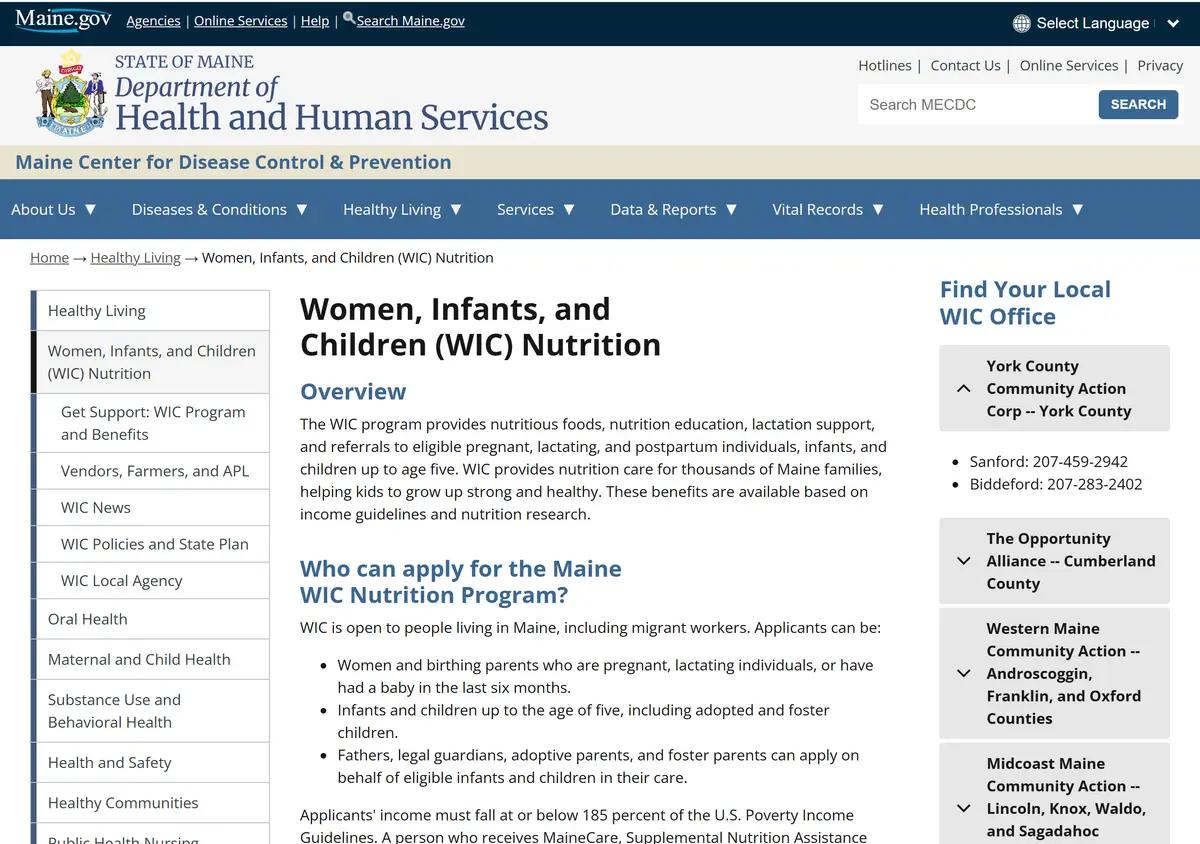Collapse the York County Community Action Corp section
Screen dimensions: 1200x844
click(1054, 388)
